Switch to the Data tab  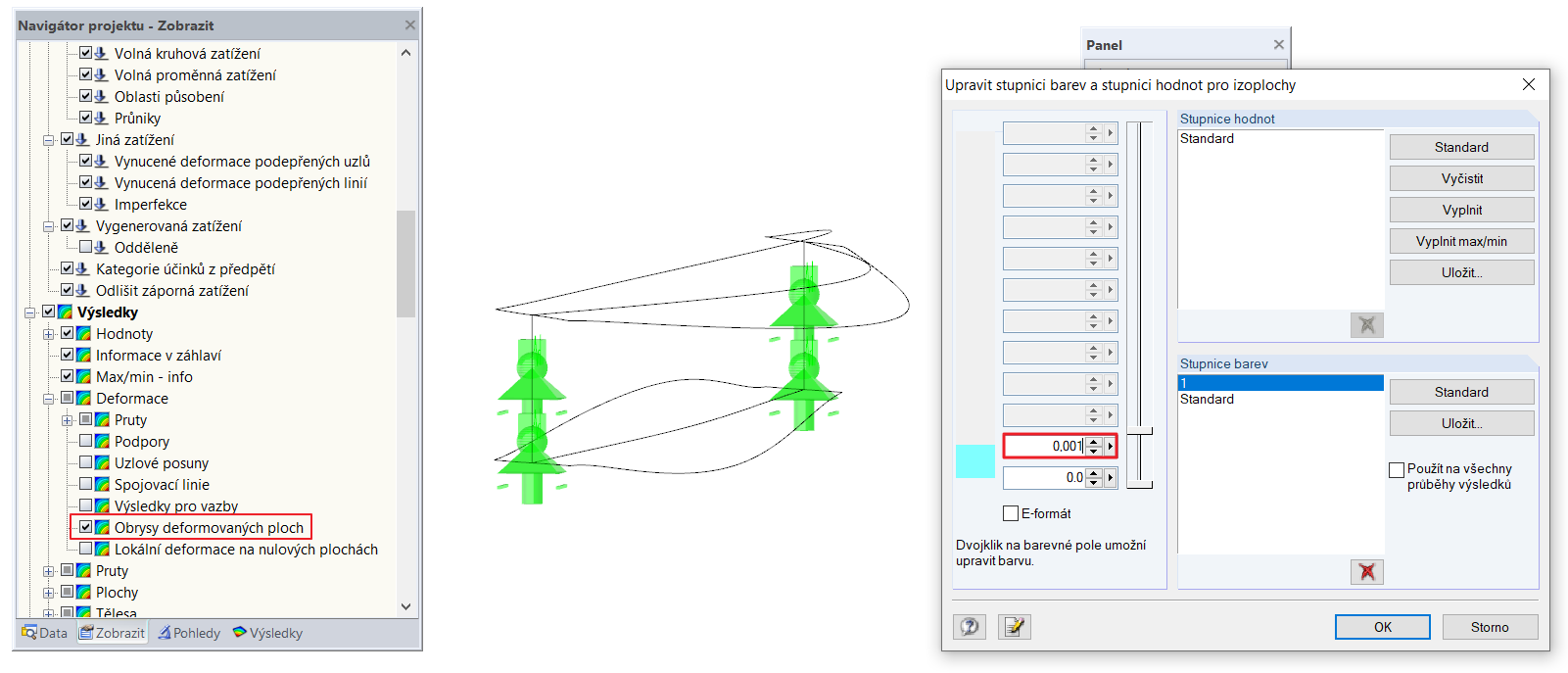pyautogui.click(x=45, y=633)
